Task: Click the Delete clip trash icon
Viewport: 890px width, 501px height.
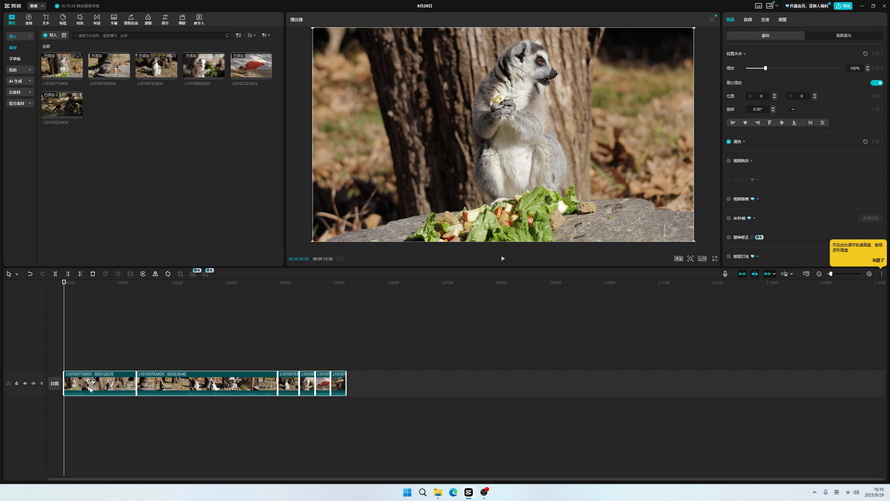Action: (93, 274)
